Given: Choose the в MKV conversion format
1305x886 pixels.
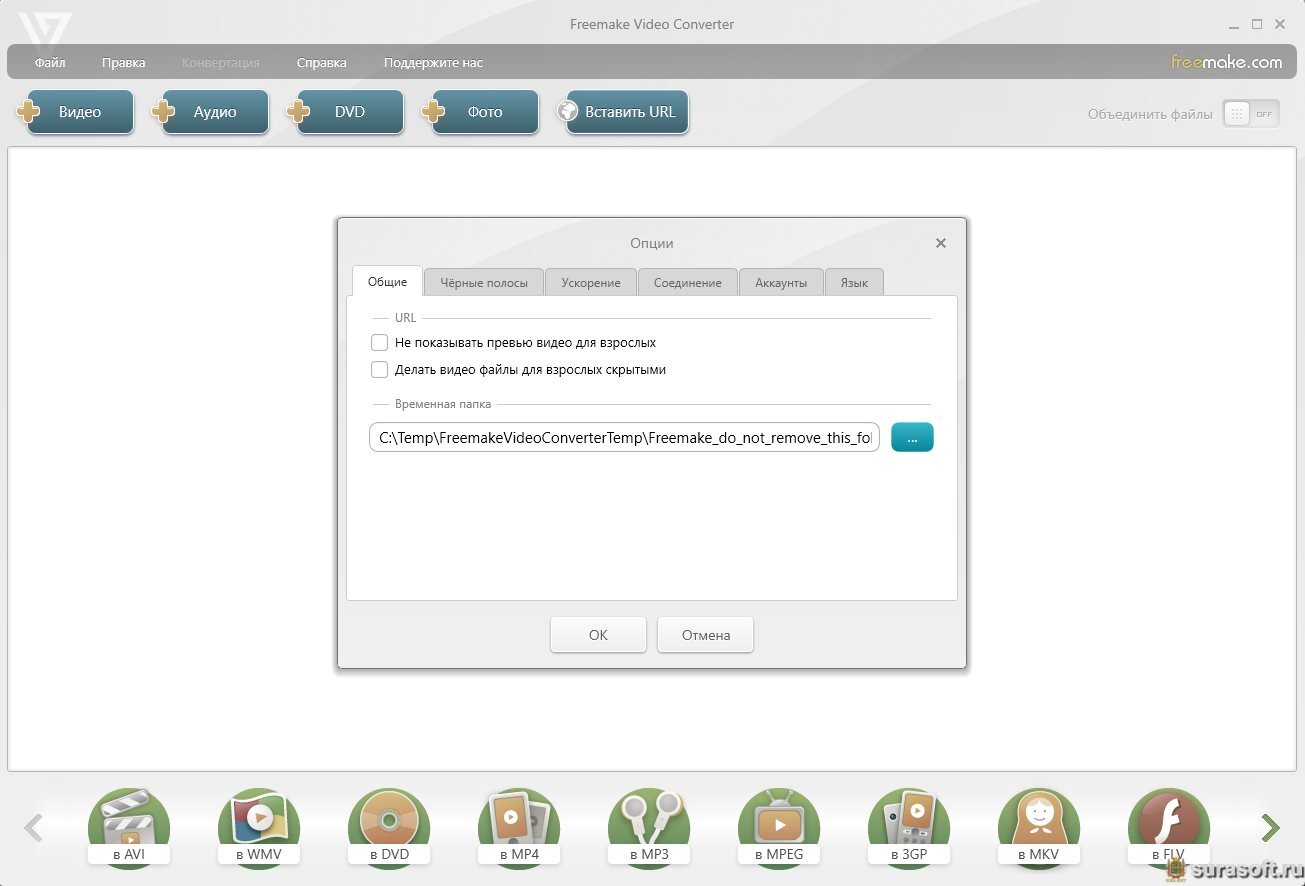Looking at the screenshot, I should coord(1039,828).
